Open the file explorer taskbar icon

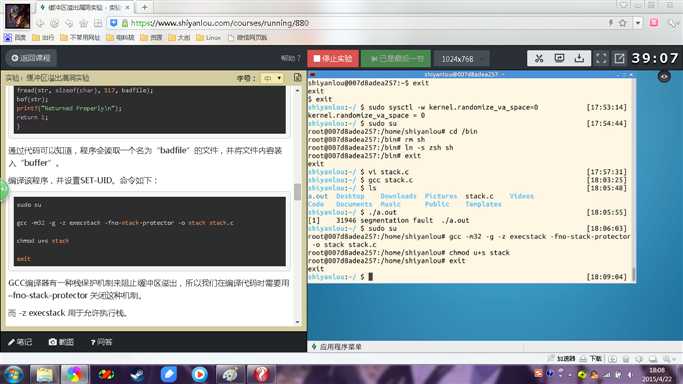click(x=44, y=375)
